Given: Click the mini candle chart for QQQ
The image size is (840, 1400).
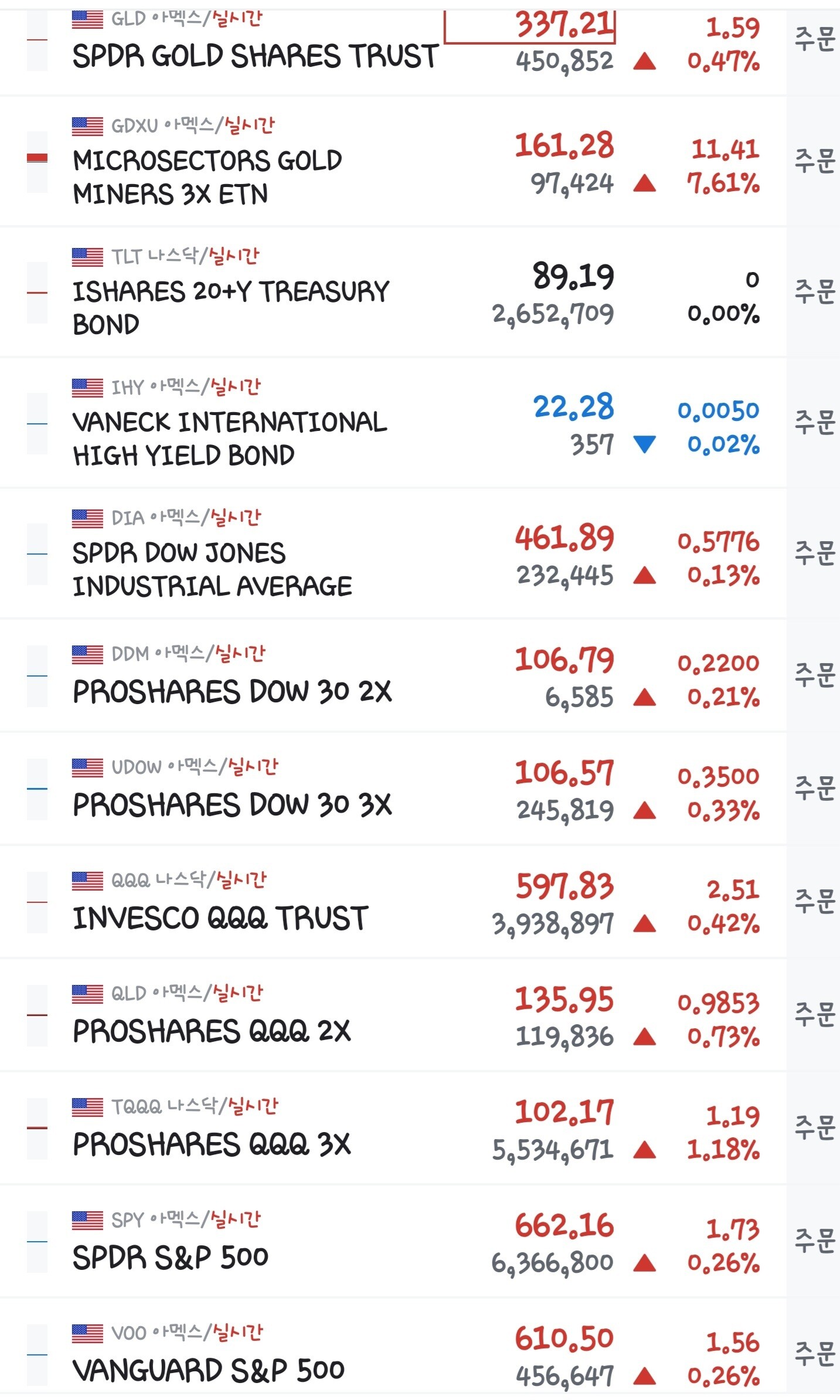Looking at the screenshot, I should click(37, 902).
